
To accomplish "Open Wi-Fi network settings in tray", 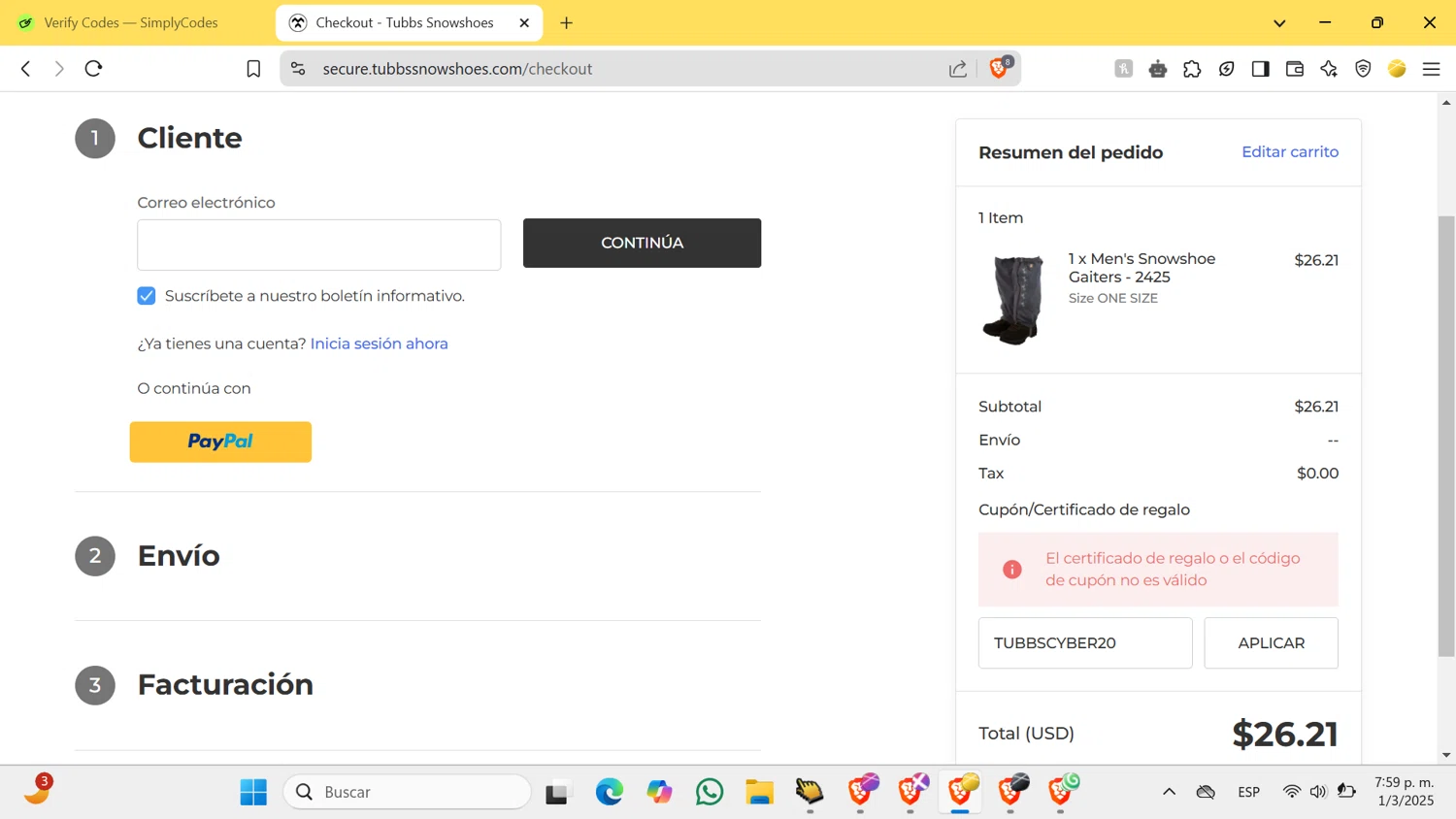I will click(1291, 792).
